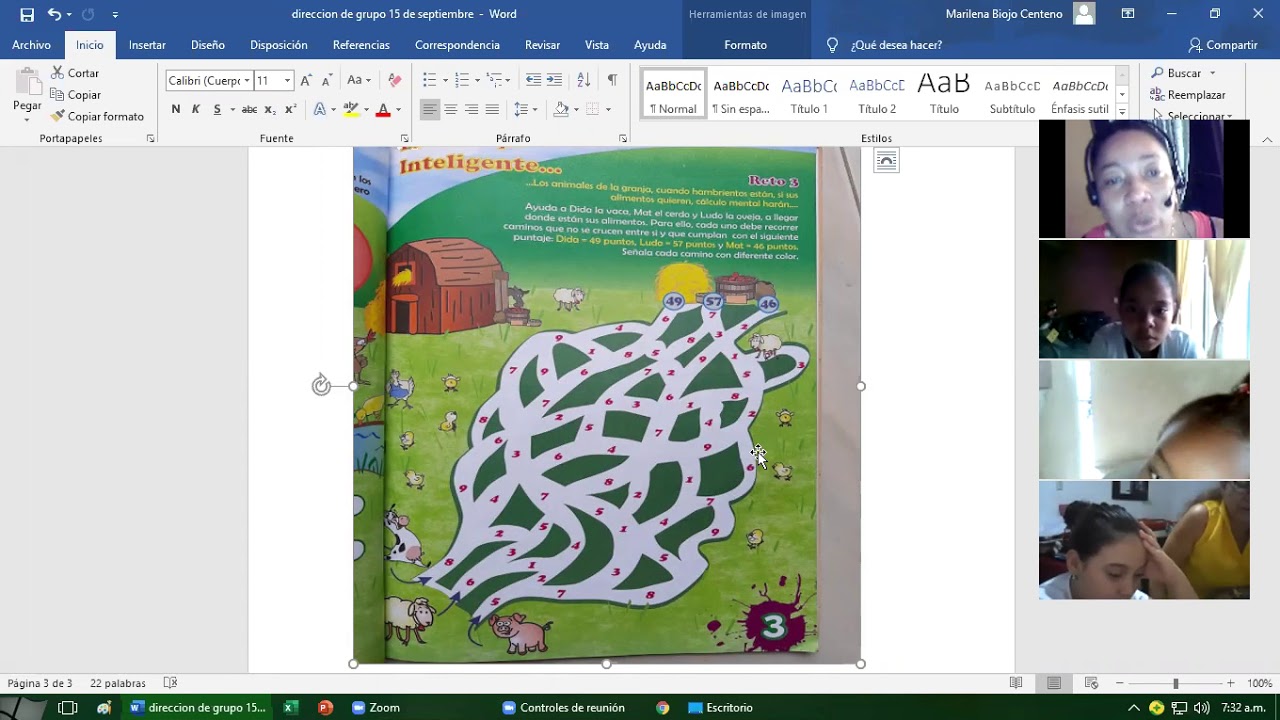
Task: Expand the styles gallery more arrow
Action: pos(1122,112)
